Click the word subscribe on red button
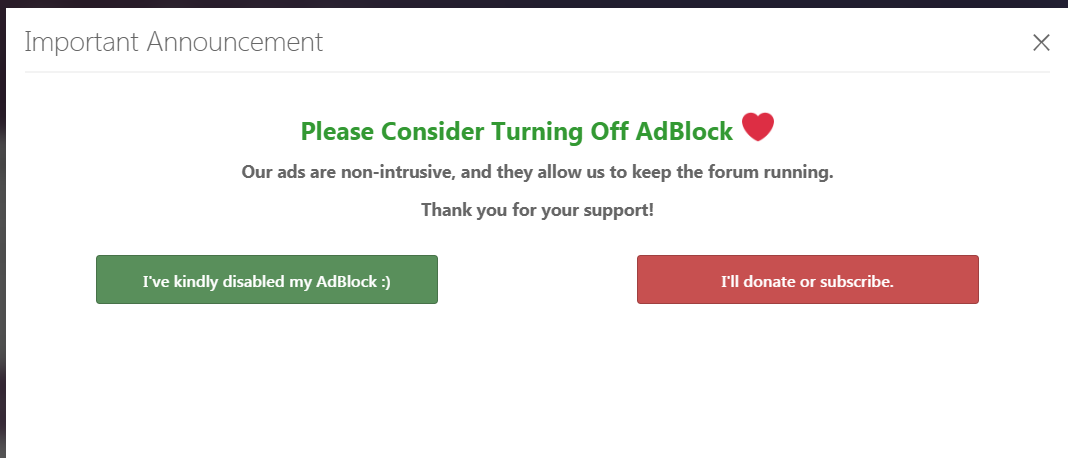Screen dimensions: 1068x458 [856, 281]
